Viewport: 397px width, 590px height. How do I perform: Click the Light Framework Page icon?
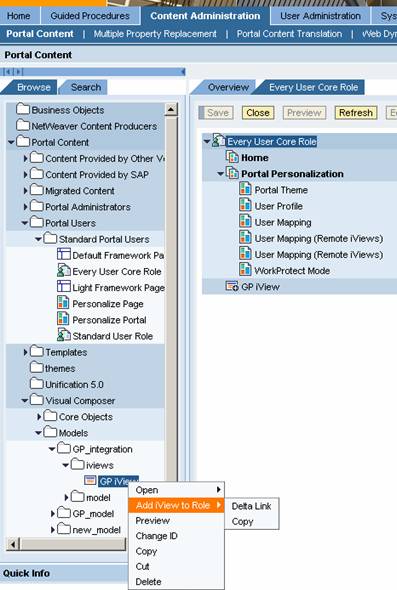coord(64,287)
